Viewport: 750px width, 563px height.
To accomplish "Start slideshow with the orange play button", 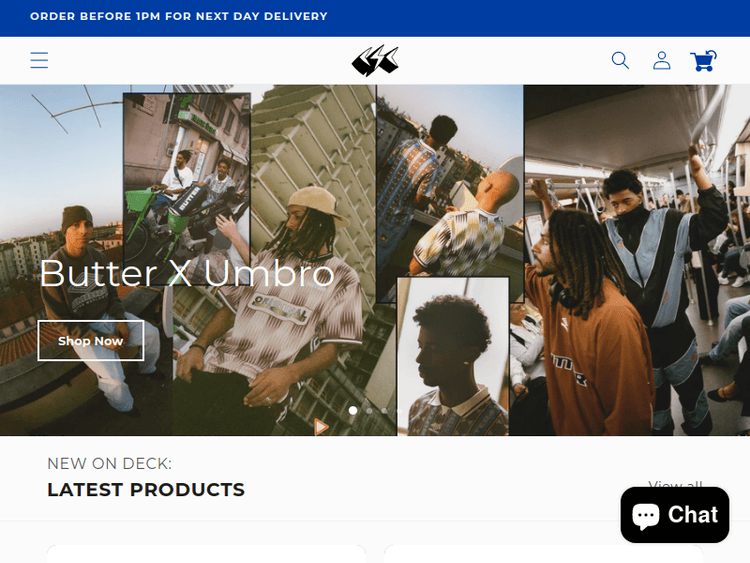I will pyautogui.click(x=321, y=426).
